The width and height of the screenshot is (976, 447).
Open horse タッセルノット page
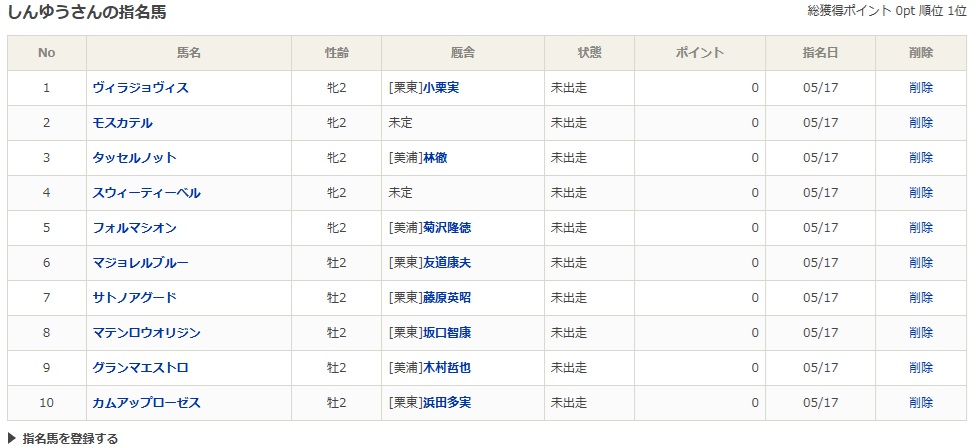click(134, 158)
